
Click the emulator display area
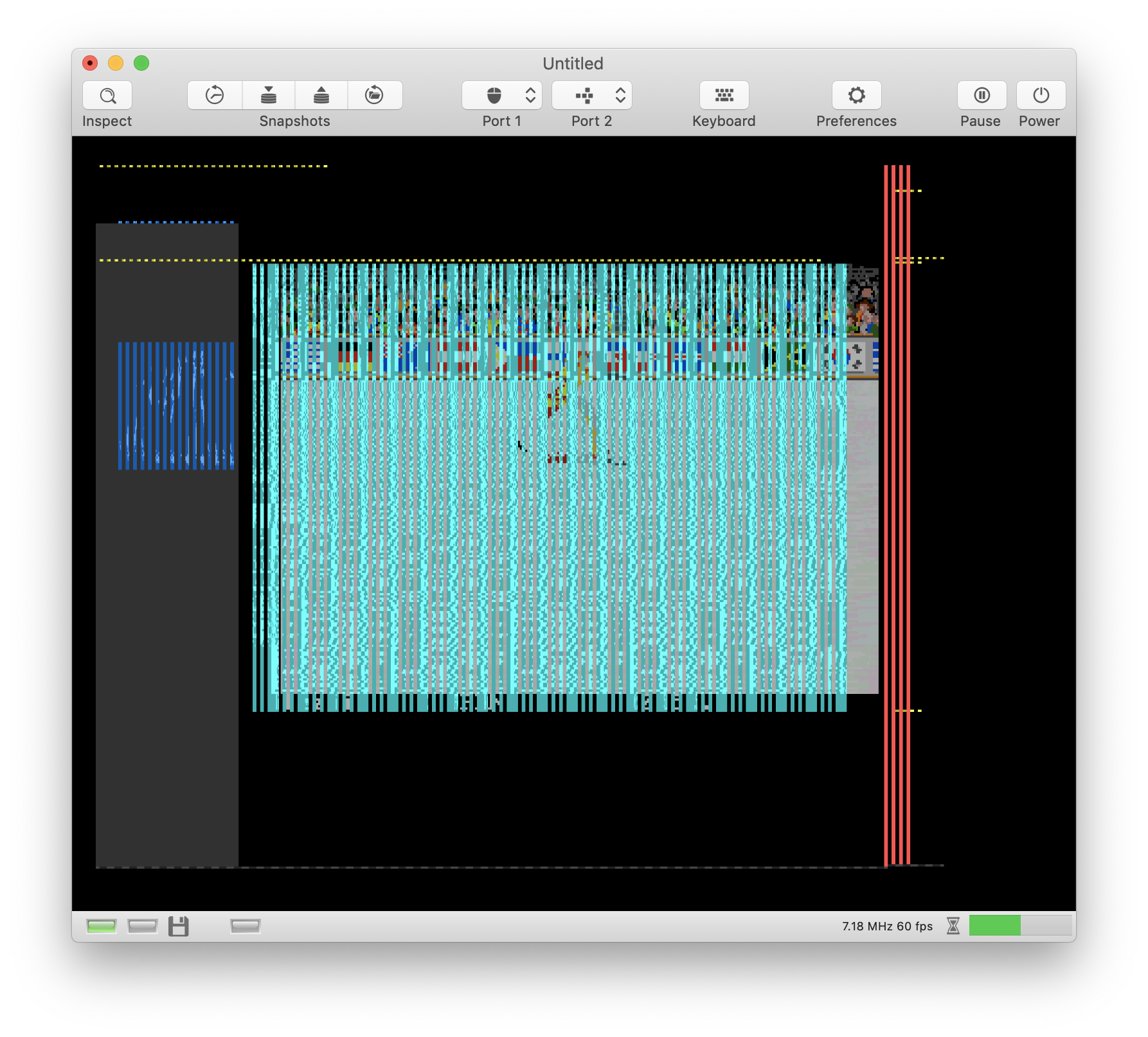coord(574,523)
